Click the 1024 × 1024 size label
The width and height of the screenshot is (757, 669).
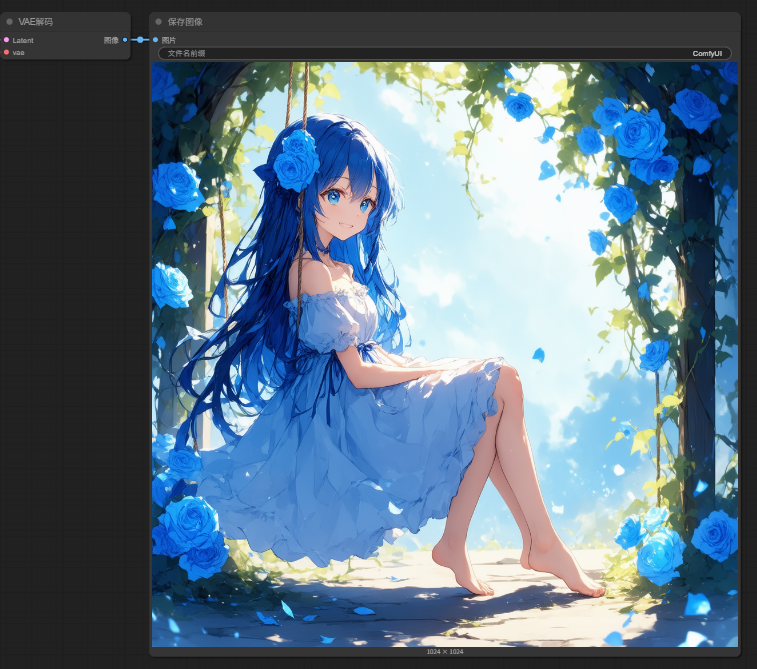pos(444,651)
